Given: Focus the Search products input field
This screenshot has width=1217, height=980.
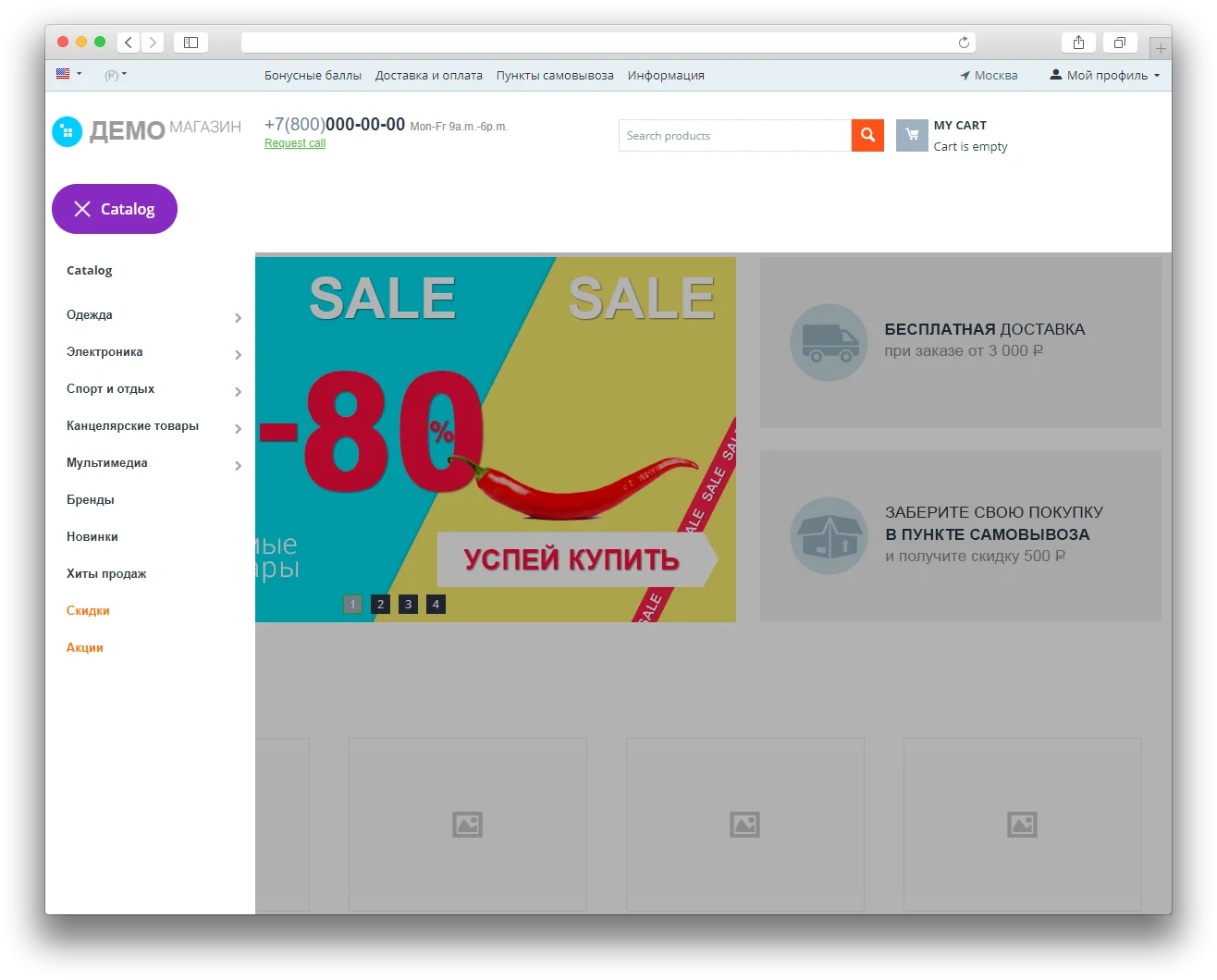Looking at the screenshot, I should [x=735, y=135].
